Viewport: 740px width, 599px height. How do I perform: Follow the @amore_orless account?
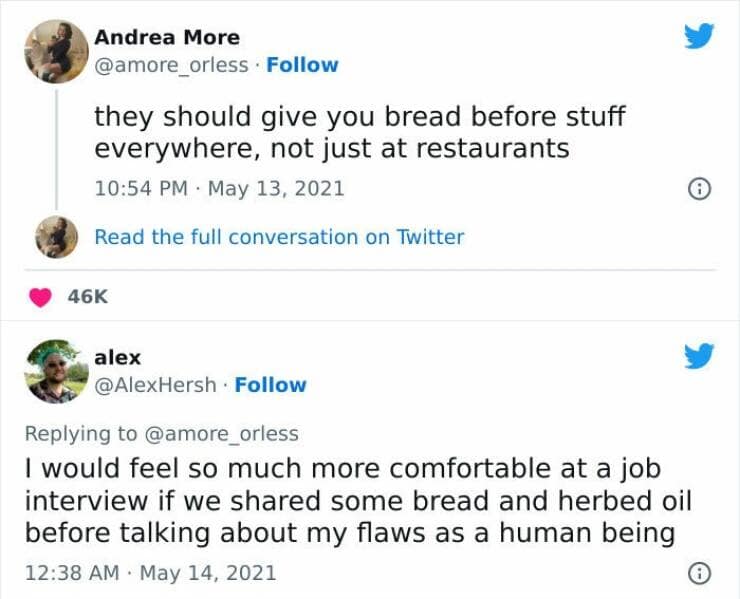click(x=302, y=65)
